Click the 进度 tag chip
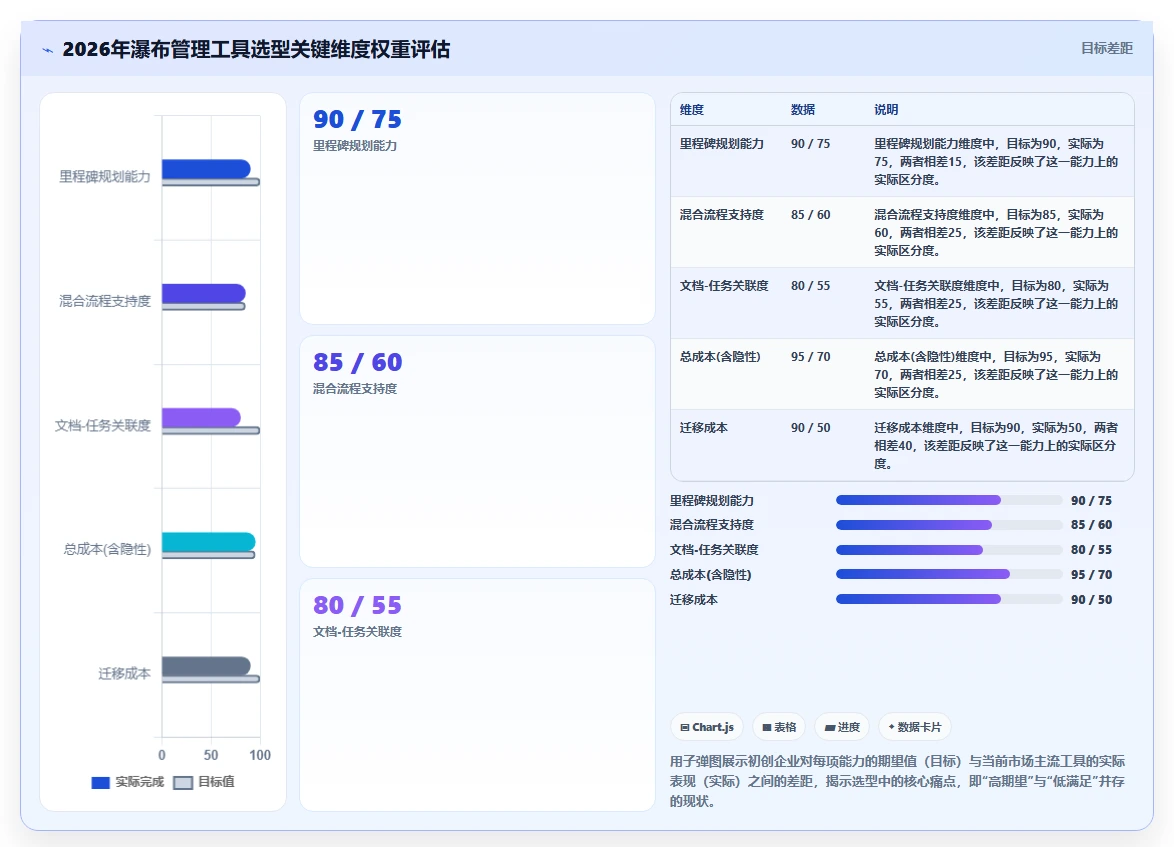 [x=842, y=726]
